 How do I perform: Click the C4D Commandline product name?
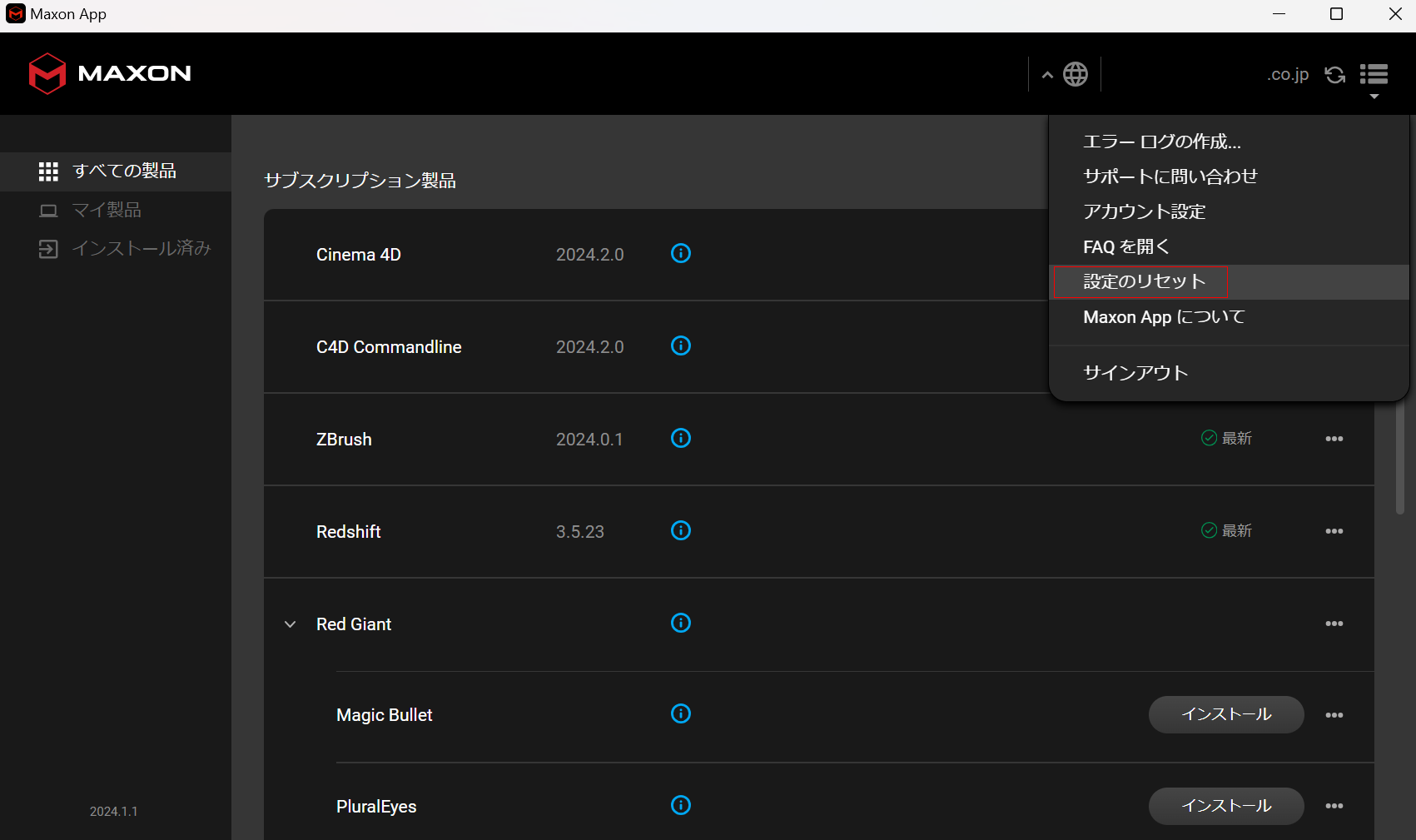point(389,347)
